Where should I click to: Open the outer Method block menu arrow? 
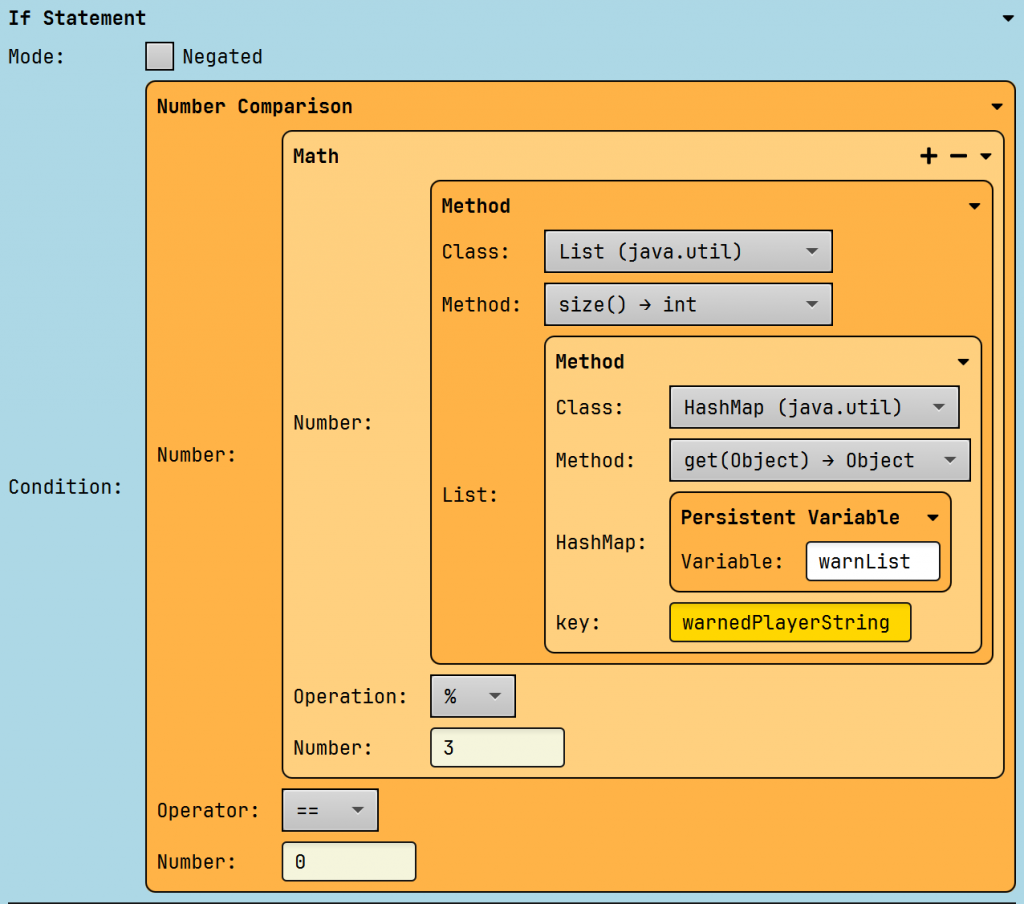(x=974, y=206)
